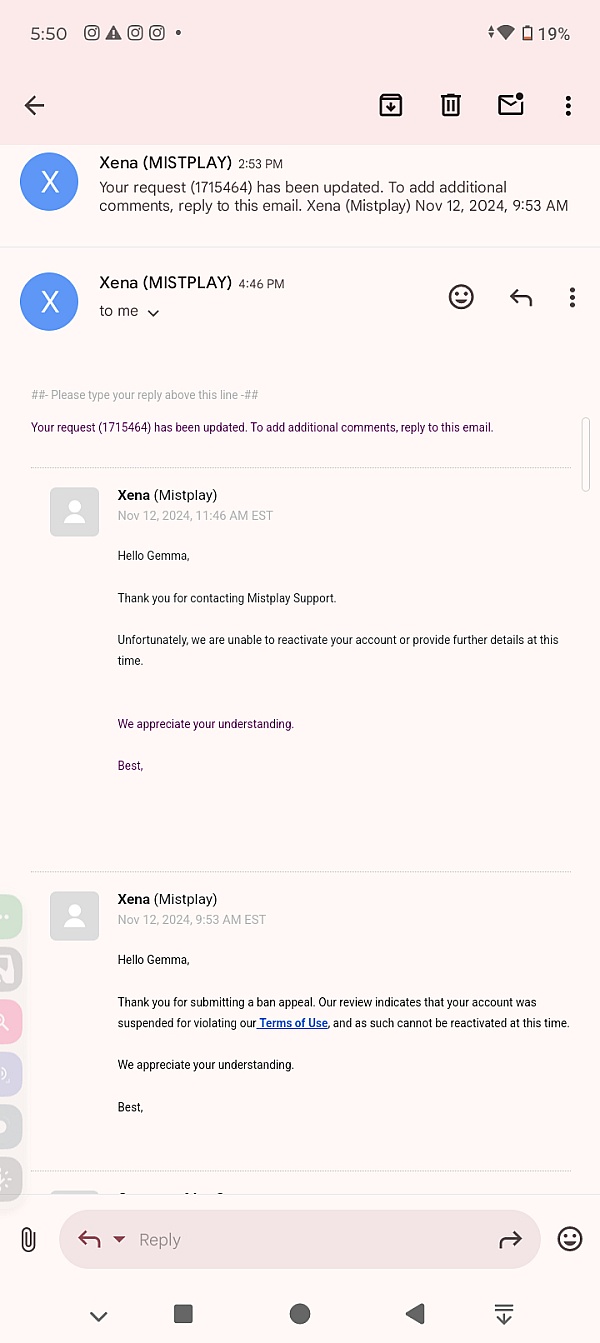Tap the email body scrollbar handle

pyautogui.click(x=586, y=454)
